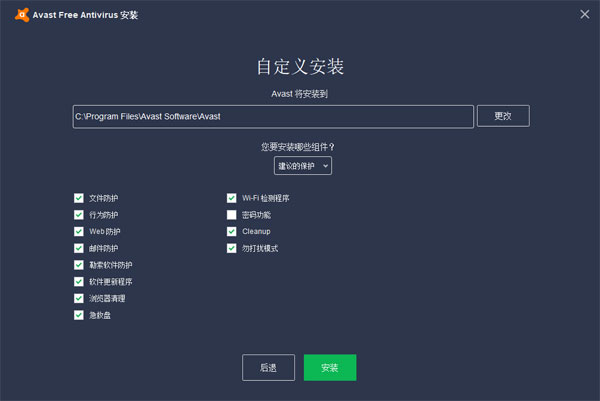Image resolution: width=600 pixels, height=401 pixels.
Task: Open the 建议的保护 dropdown
Action: pyautogui.click(x=303, y=165)
